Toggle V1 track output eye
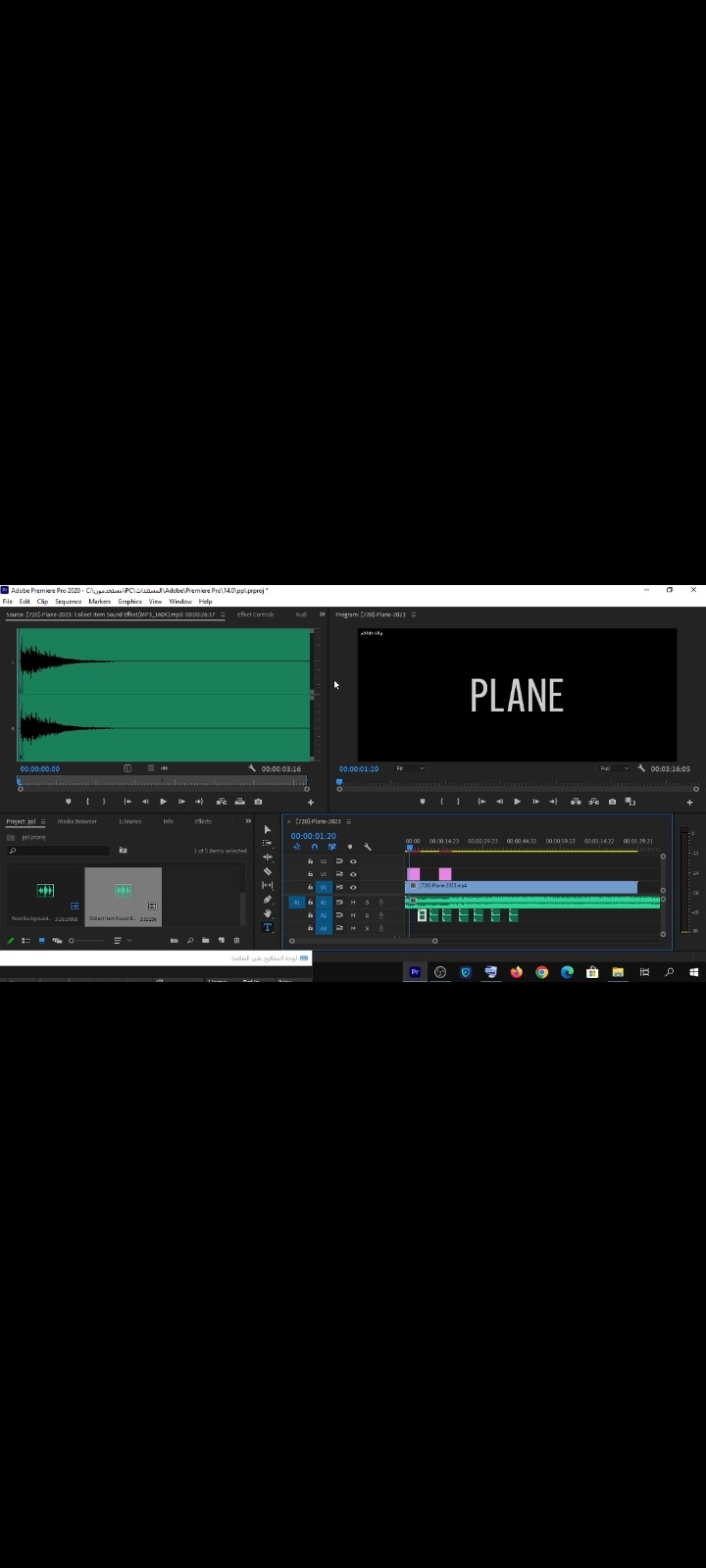 click(353, 887)
